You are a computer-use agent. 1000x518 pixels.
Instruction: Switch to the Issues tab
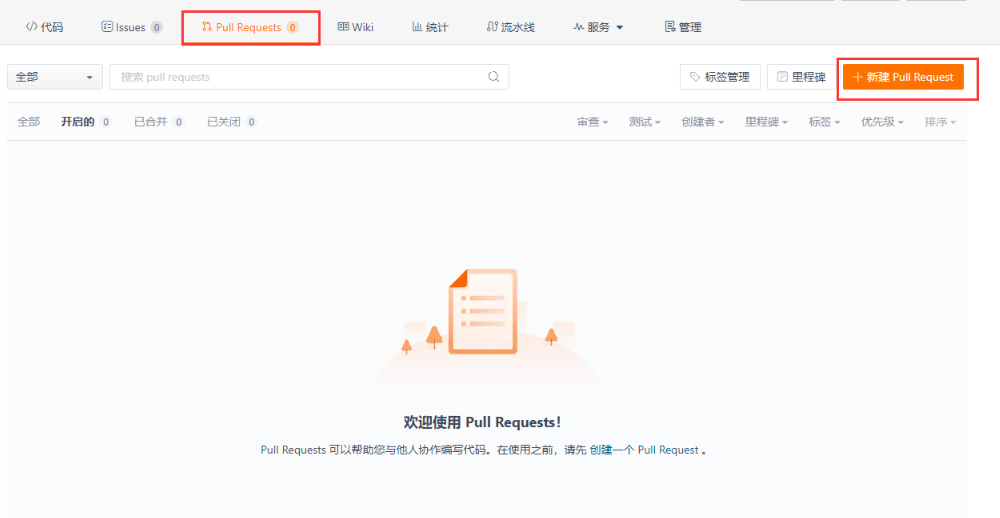131,27
